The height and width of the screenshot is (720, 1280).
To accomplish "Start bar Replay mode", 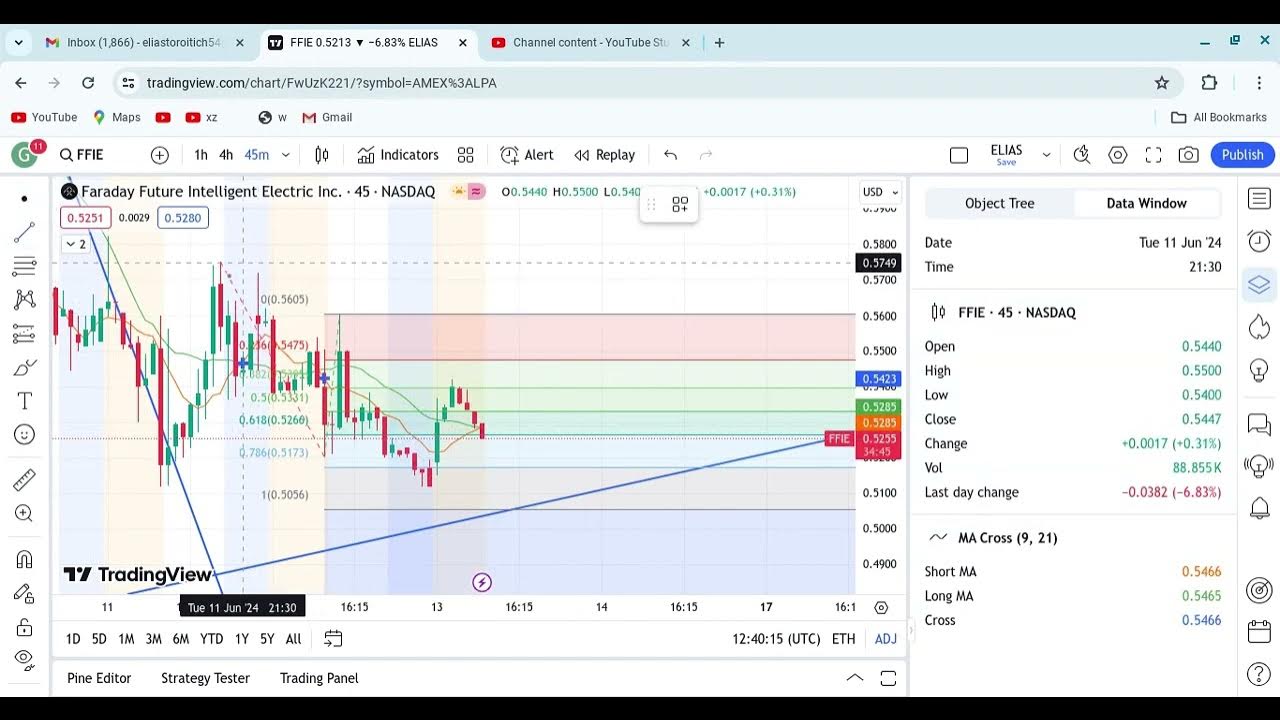I will pyautogui.click(x=604, y=155).
